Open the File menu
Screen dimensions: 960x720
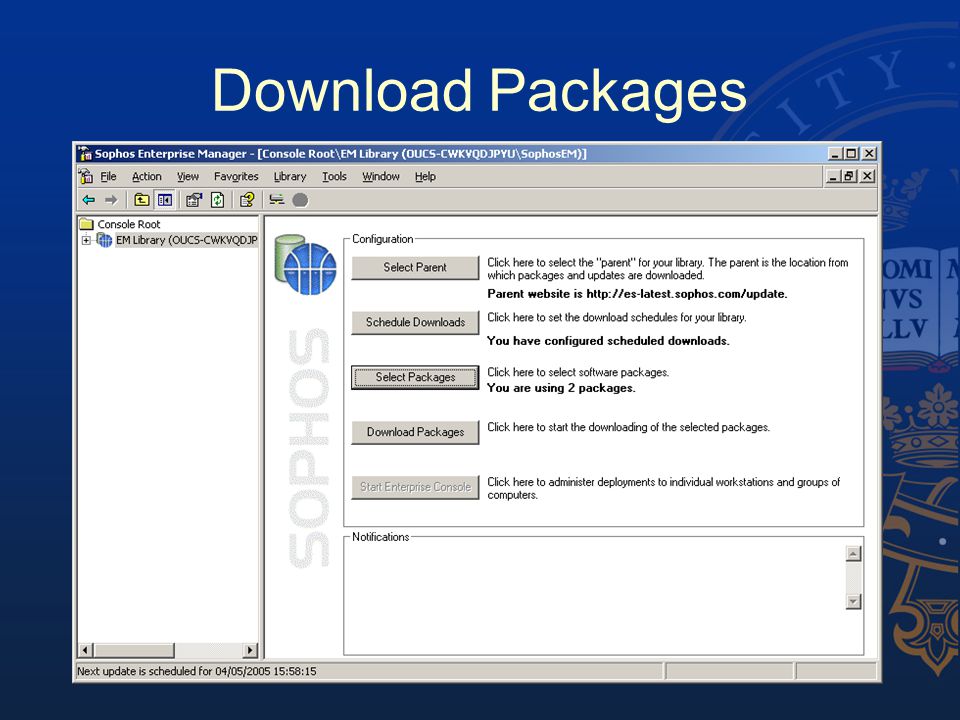[x=108, y=176]
